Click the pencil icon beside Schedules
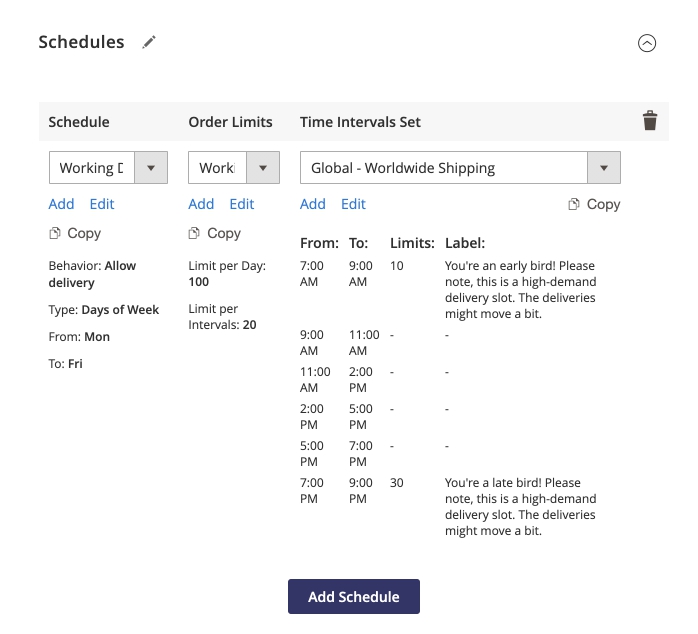The height and width of the screenshot is (634, 698). click(149, 42)
